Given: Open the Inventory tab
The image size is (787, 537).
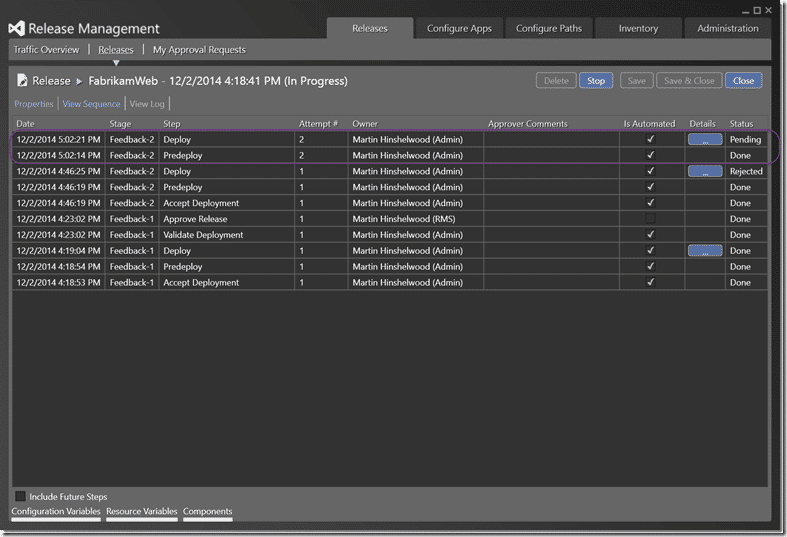Looking at the screenshot, I should [x=638, y=29].
